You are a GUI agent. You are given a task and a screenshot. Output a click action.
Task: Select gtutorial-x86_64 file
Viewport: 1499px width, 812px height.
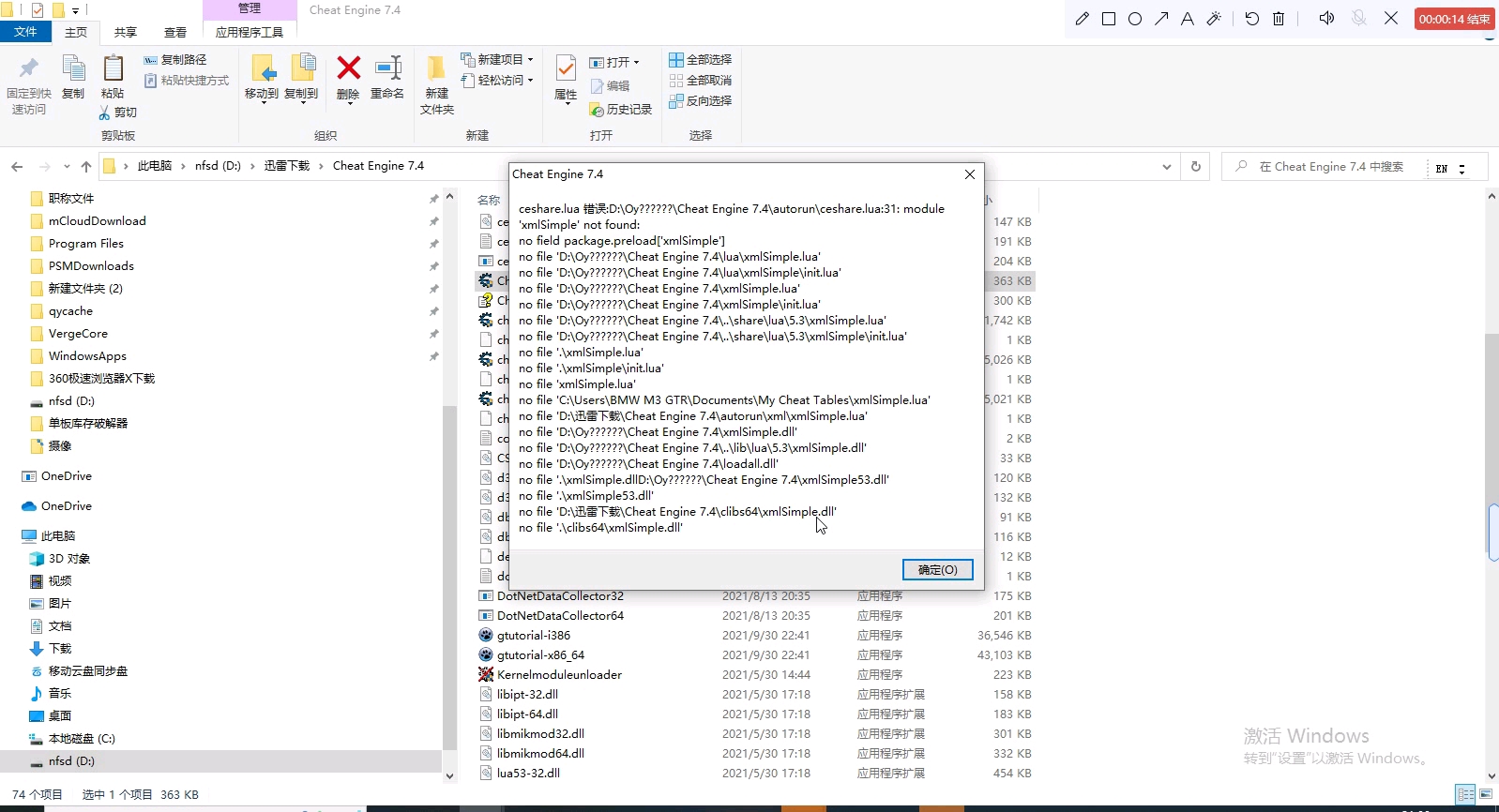(540, 655)
